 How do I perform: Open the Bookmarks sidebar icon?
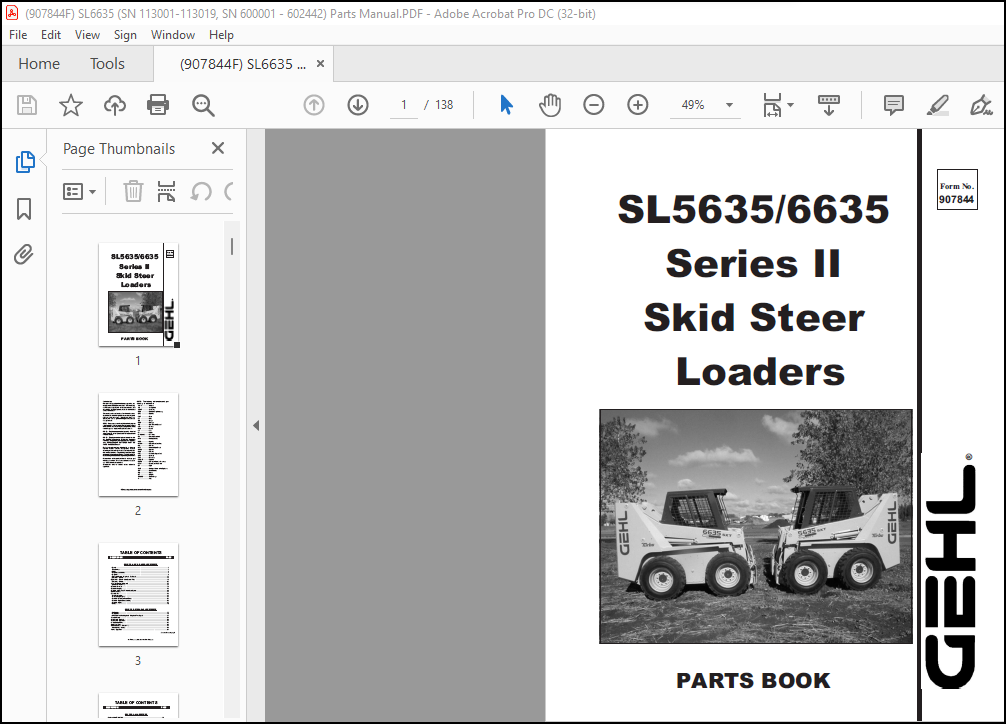click(x=24, y=209)
